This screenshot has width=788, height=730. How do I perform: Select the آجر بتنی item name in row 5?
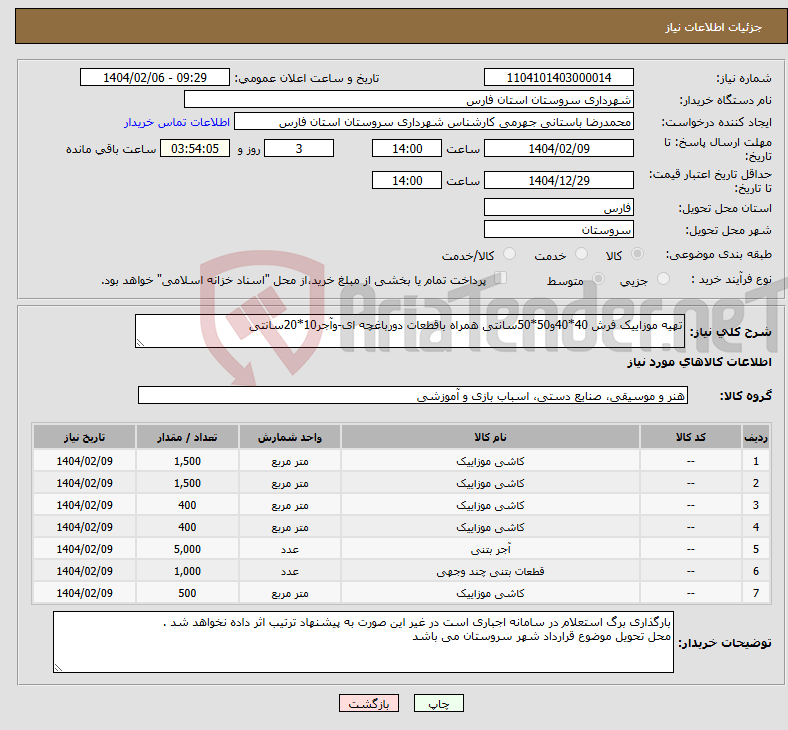tap(490, 550)
